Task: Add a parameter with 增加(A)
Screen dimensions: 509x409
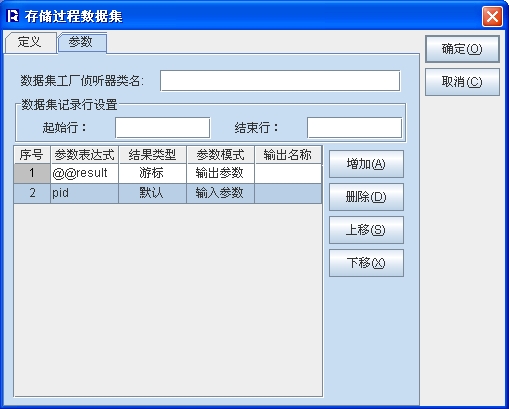Action: click(366, 164)
